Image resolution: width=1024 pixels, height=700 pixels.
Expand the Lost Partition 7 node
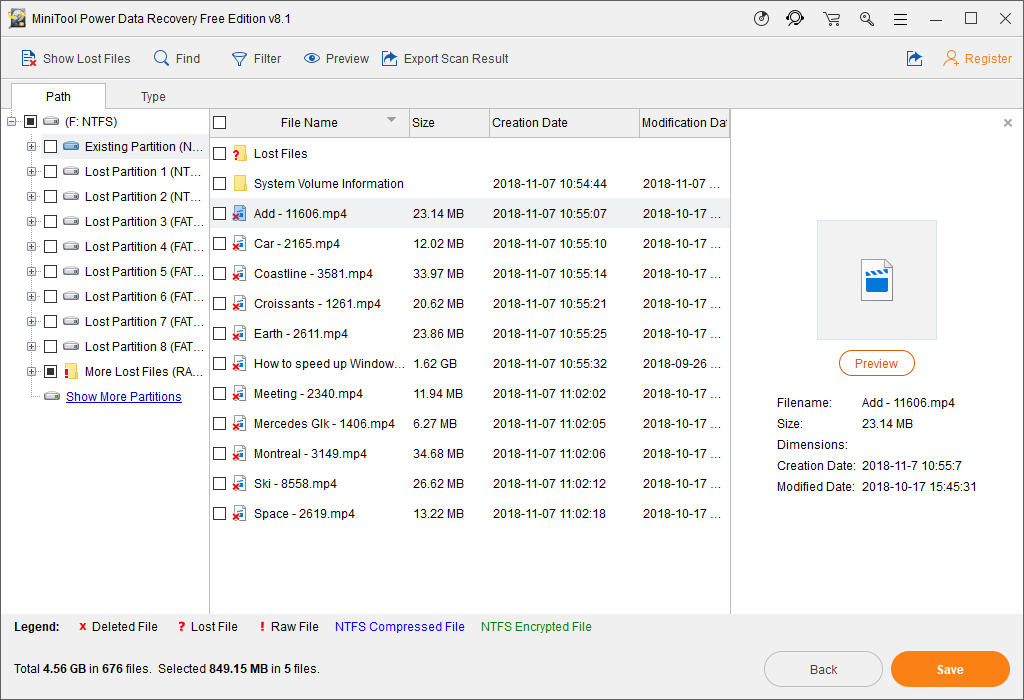(x=31, y=322)
